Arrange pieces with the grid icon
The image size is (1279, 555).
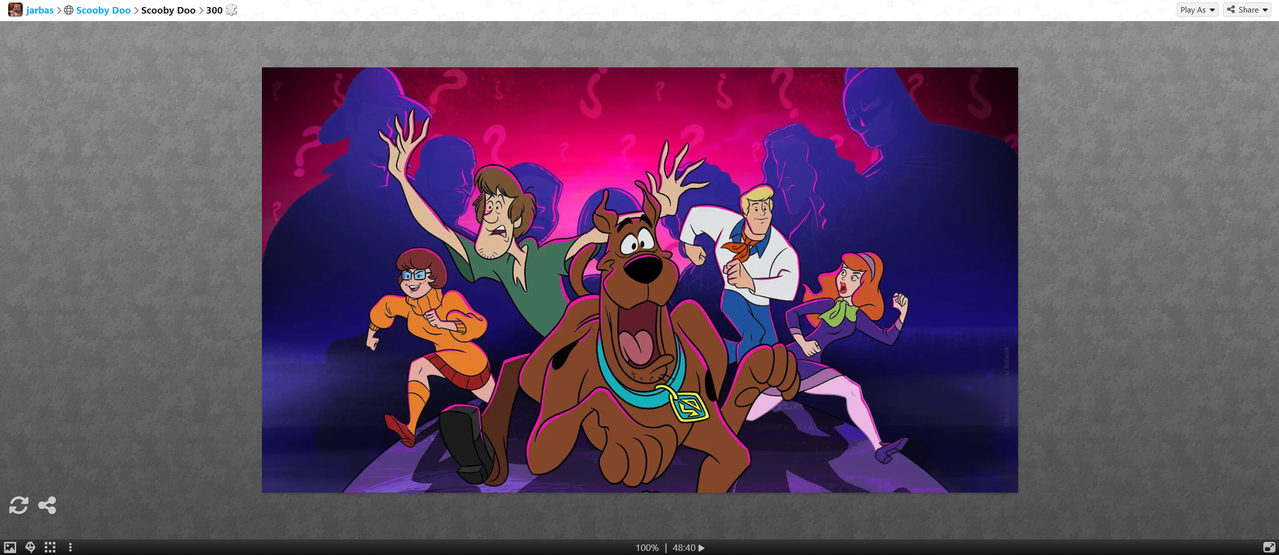tap(50, 547)
